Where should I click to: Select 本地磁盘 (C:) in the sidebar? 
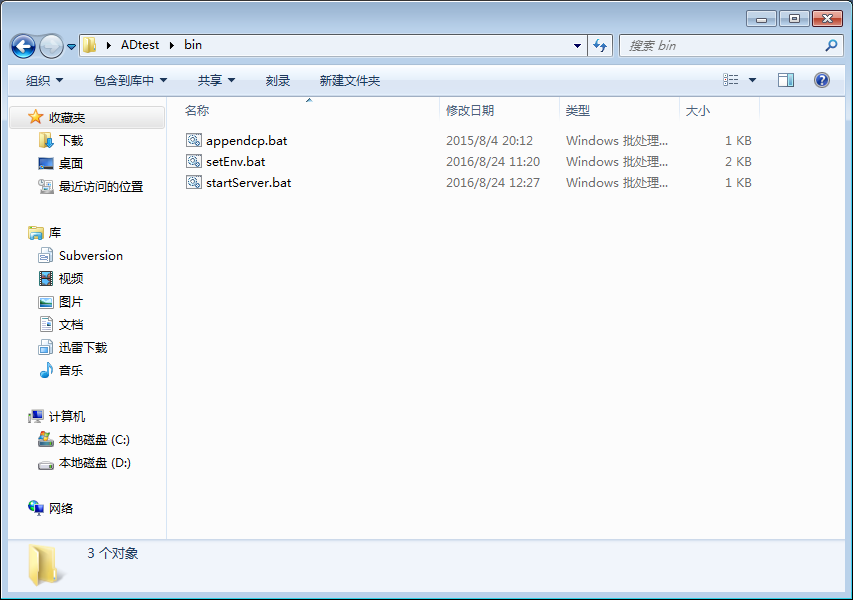click(x=94, y=439)
